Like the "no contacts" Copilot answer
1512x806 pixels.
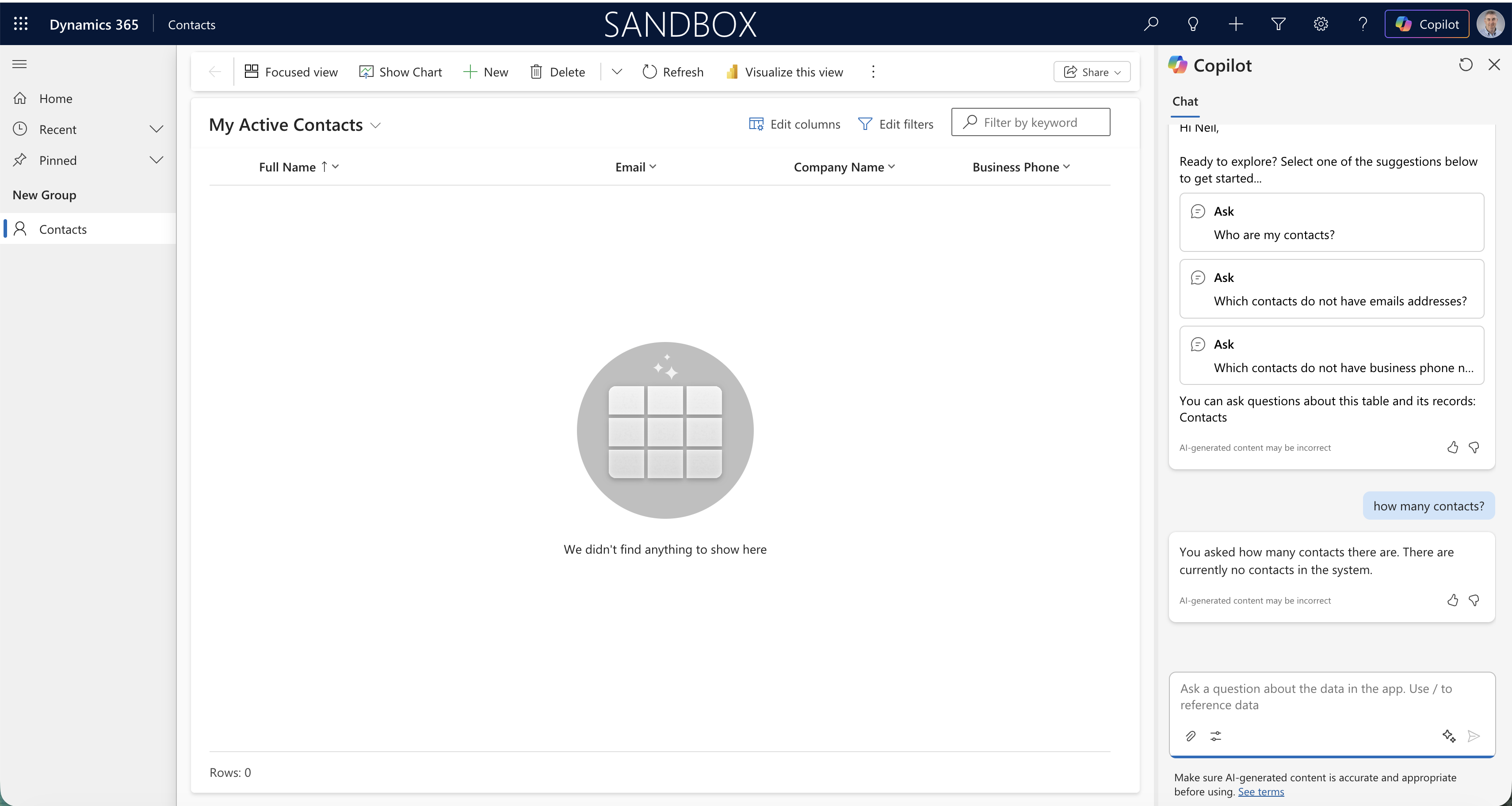[1453, 600]
